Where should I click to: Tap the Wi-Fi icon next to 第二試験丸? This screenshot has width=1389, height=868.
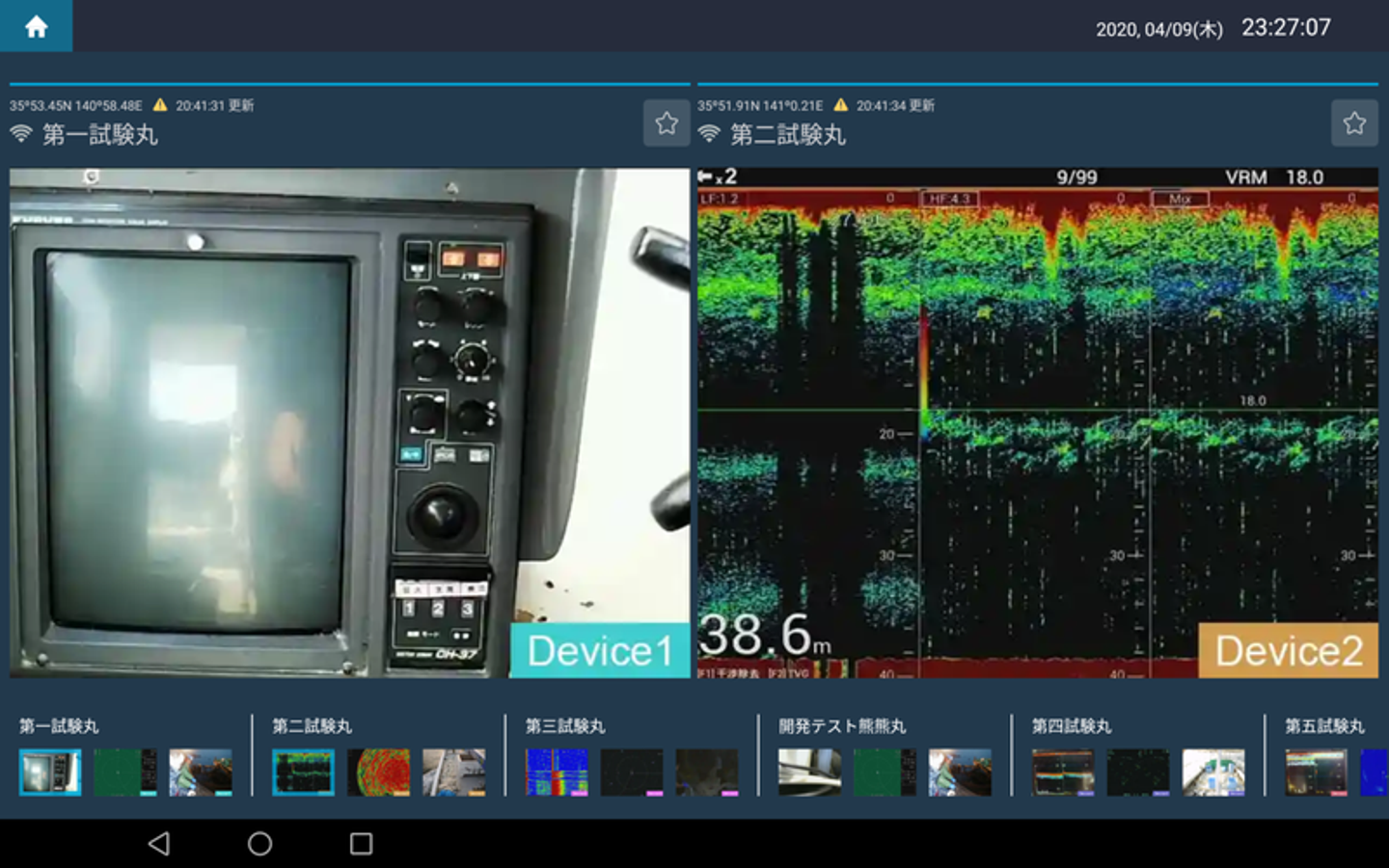[709, 134]
